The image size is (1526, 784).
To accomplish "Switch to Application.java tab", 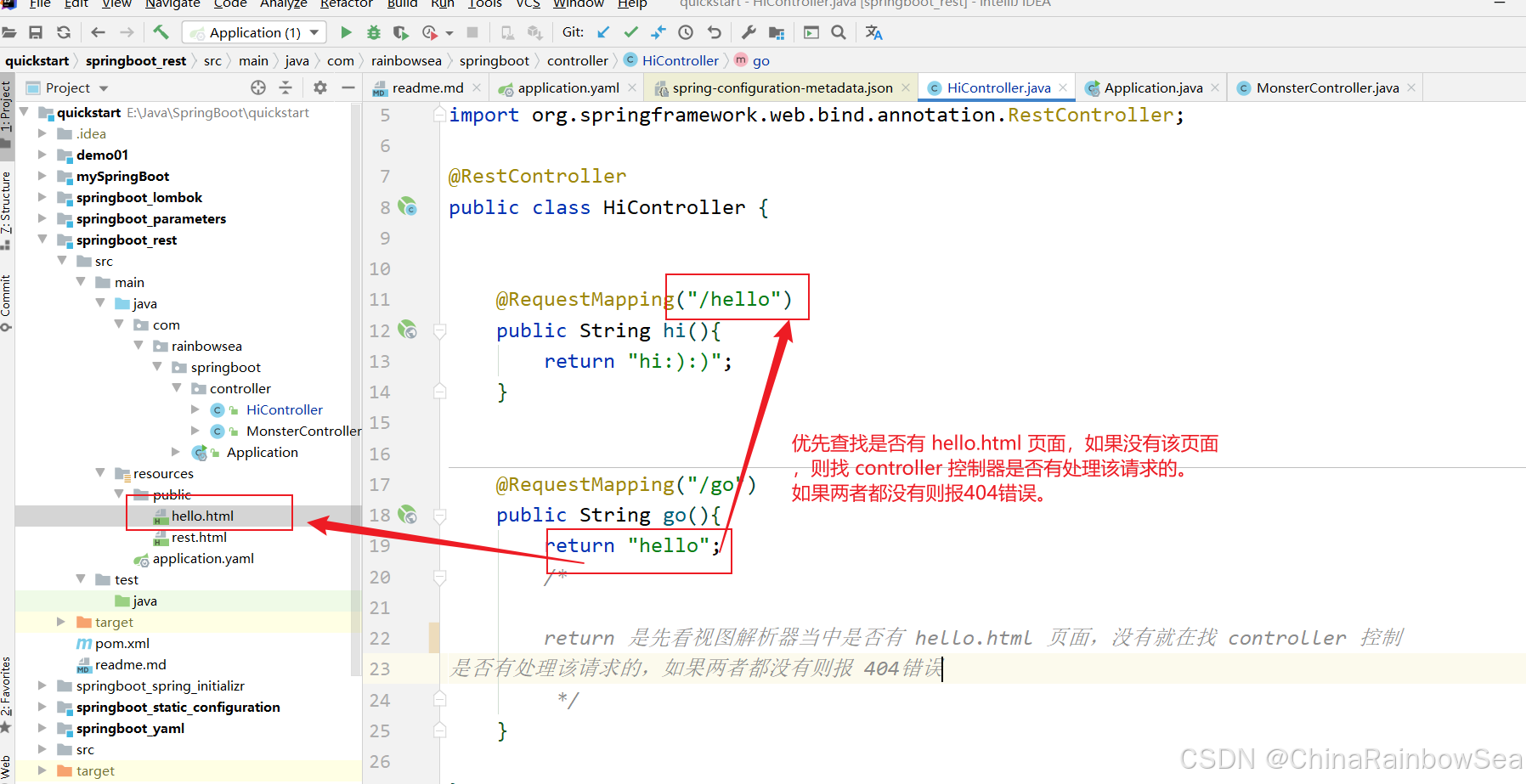I will (x=1153, y=87).
